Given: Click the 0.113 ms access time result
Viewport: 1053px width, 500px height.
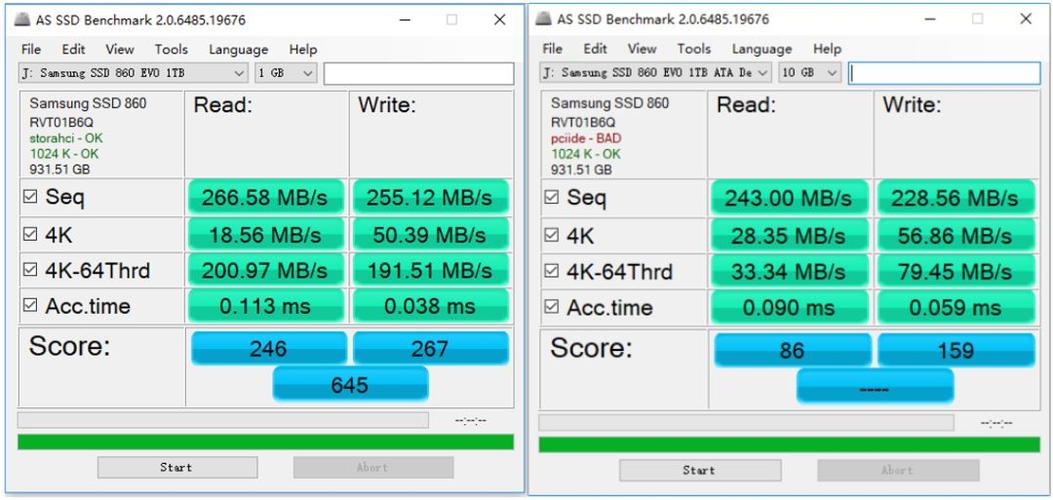Looking at the screenshot, I should [267, 306].
